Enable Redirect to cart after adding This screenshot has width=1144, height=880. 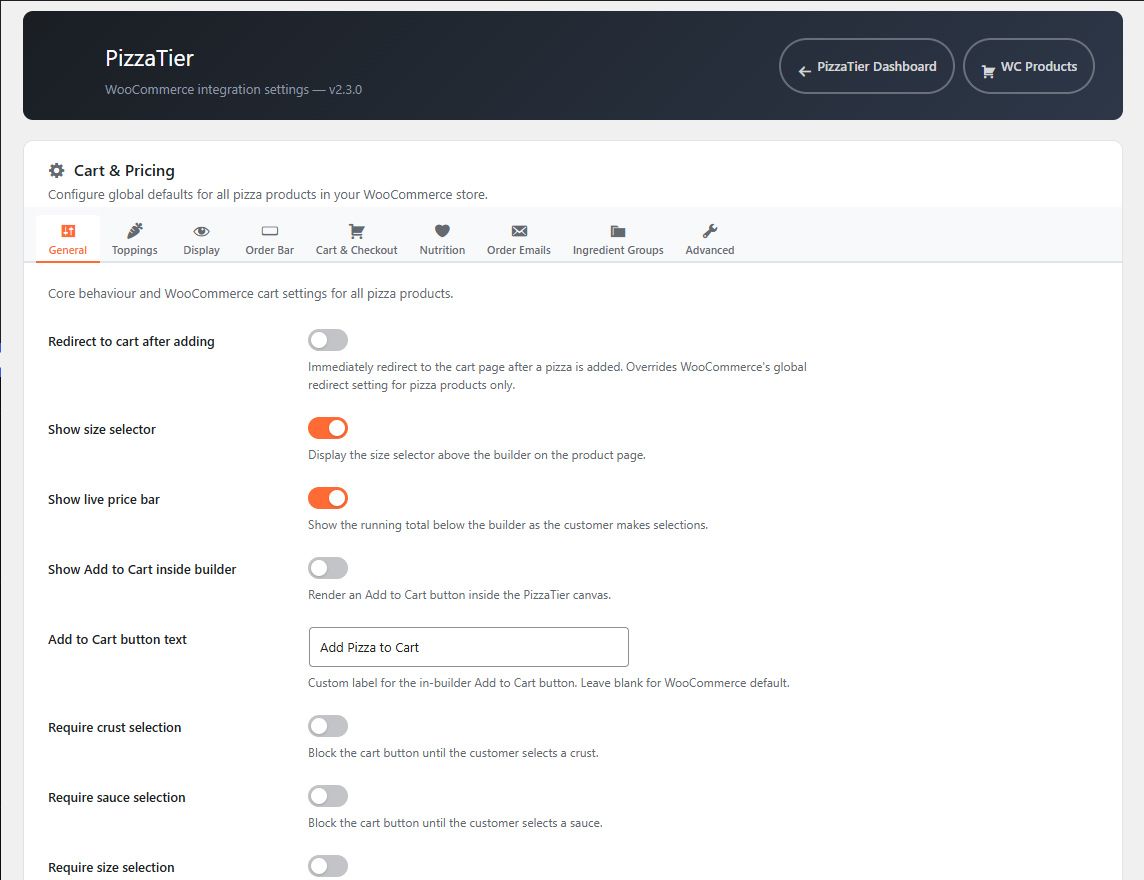coord(328,340)
